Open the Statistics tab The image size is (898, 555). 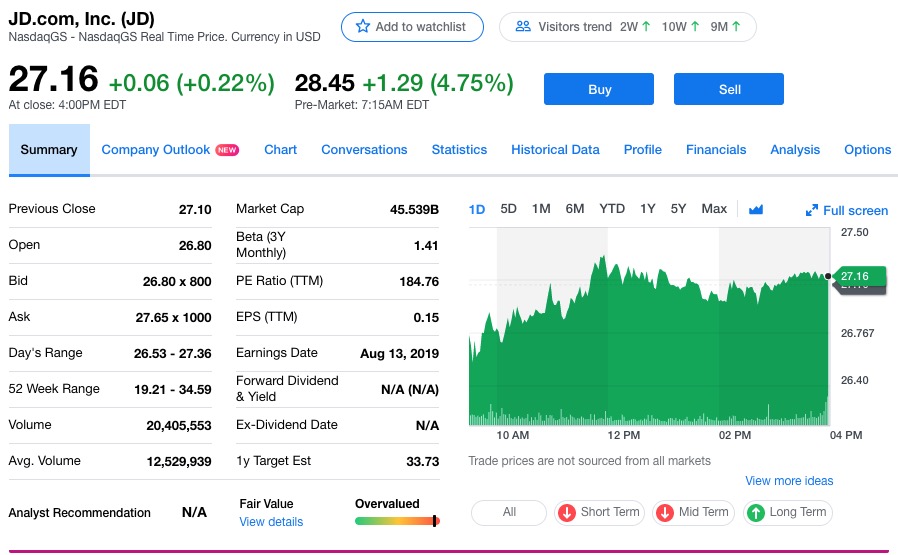(459, 150)
